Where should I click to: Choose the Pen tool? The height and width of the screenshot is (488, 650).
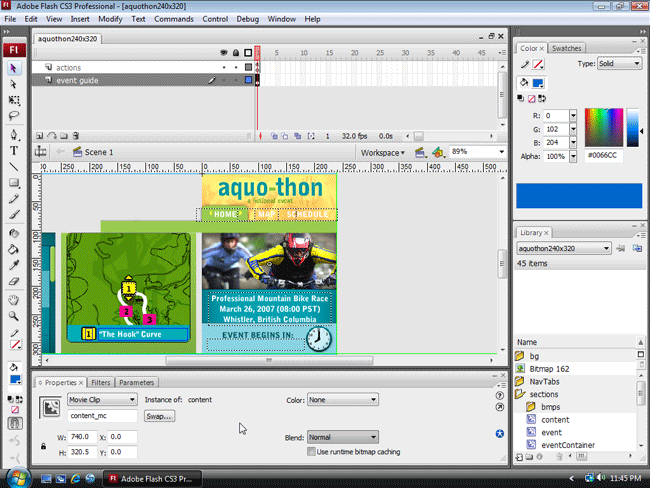(x=14, y=135)
